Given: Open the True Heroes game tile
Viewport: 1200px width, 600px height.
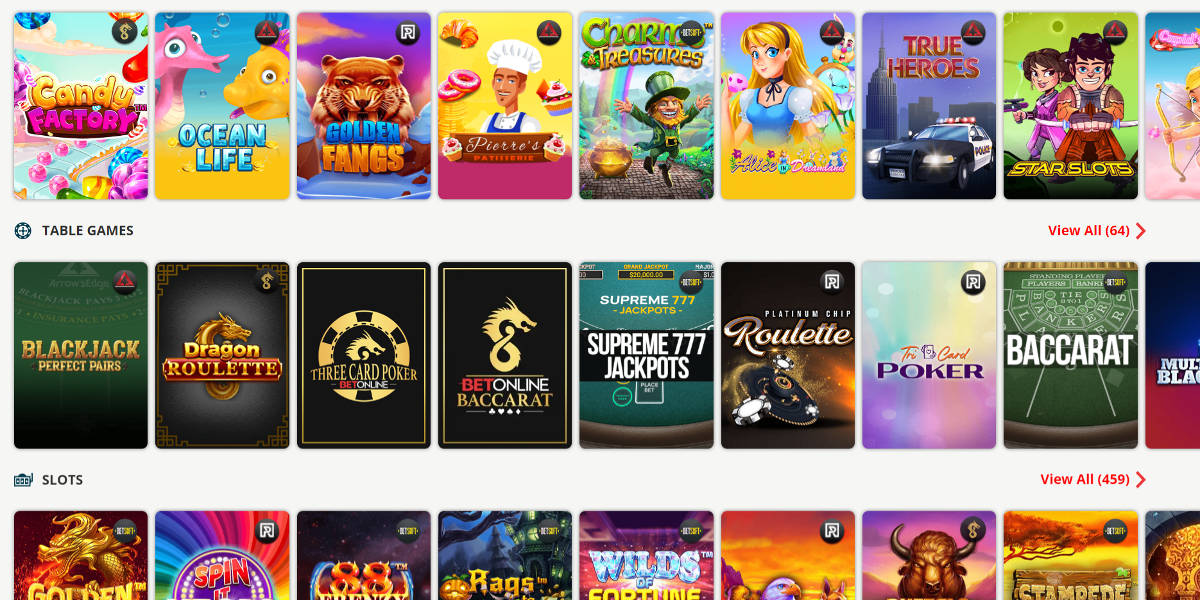Looking at the screenshot, I should pos(929,106).
